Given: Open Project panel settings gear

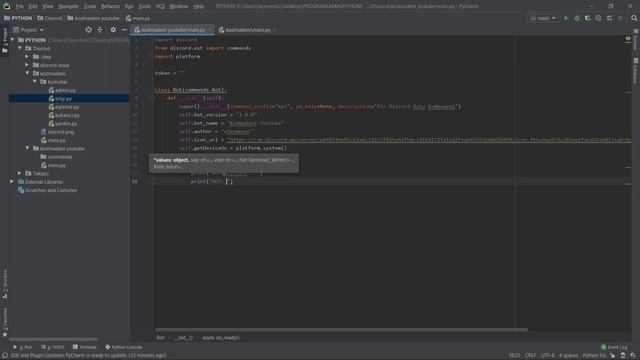Looking at the screenshot, I should (x=113, y=30).
